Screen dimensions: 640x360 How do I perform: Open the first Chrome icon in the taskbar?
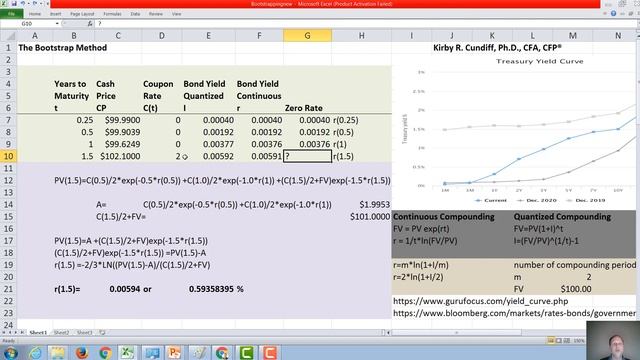[105, 353]
